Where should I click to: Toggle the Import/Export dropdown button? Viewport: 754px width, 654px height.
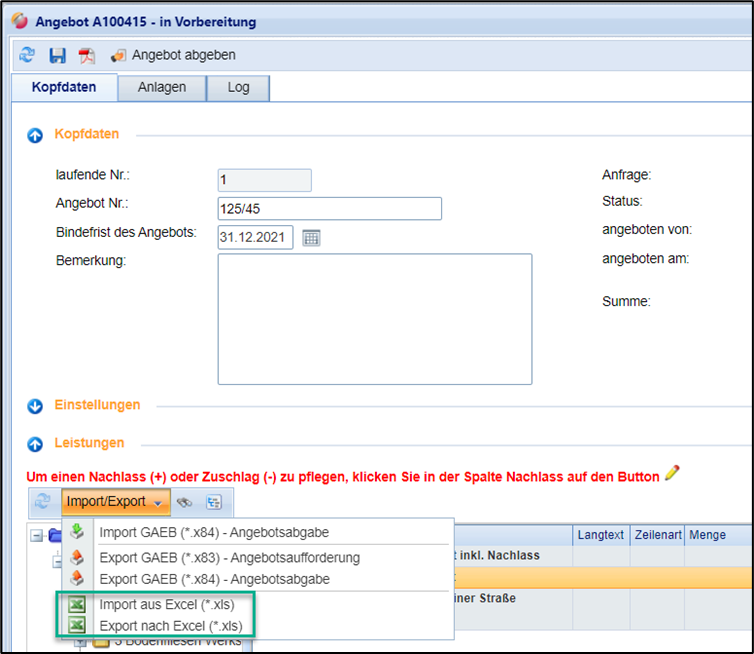(x=115, y=501)
